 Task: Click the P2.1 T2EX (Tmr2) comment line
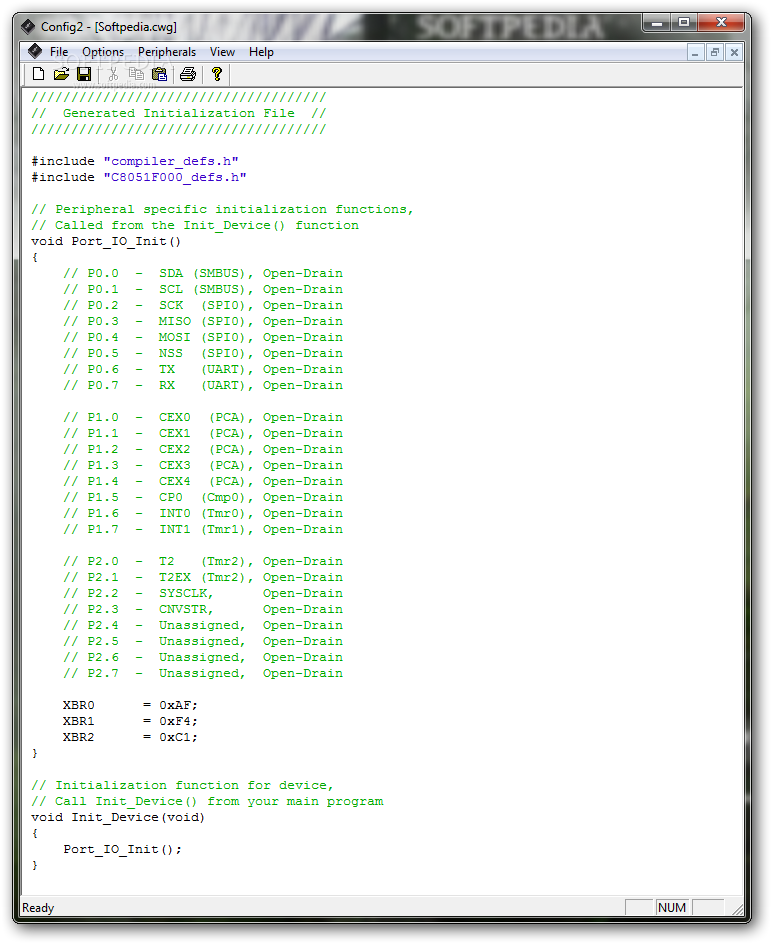[x=203, y=577]
